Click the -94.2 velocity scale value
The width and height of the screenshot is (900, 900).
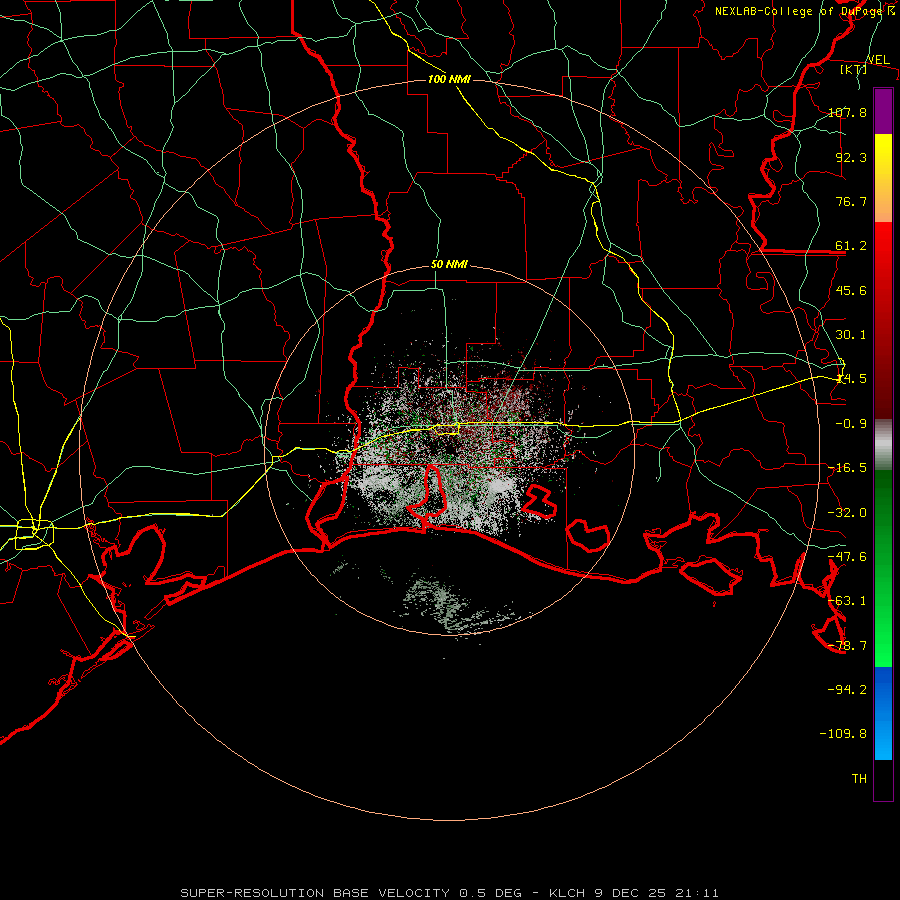(x=847, y=690)
